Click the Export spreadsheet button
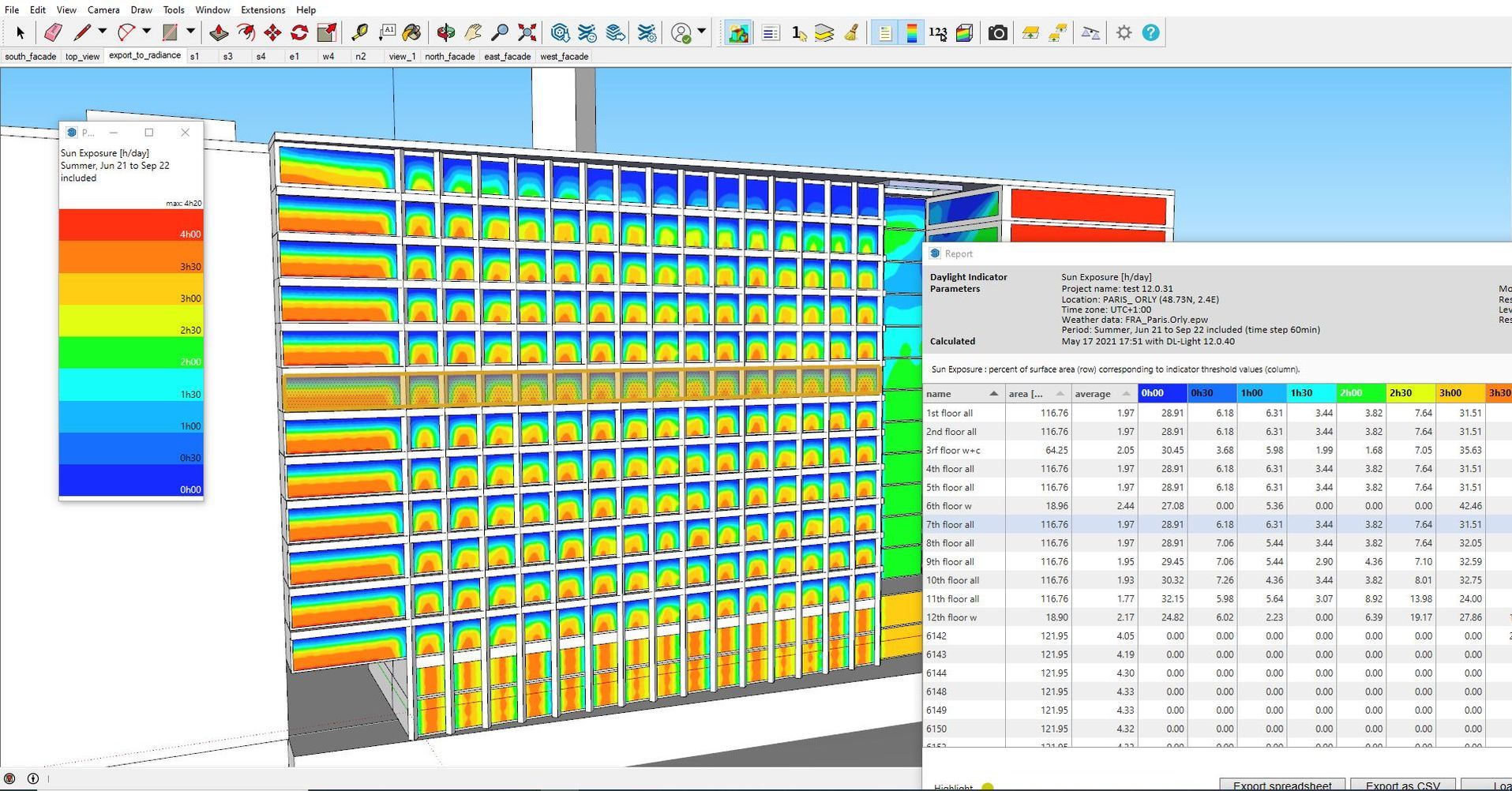 click(1282, 785)
